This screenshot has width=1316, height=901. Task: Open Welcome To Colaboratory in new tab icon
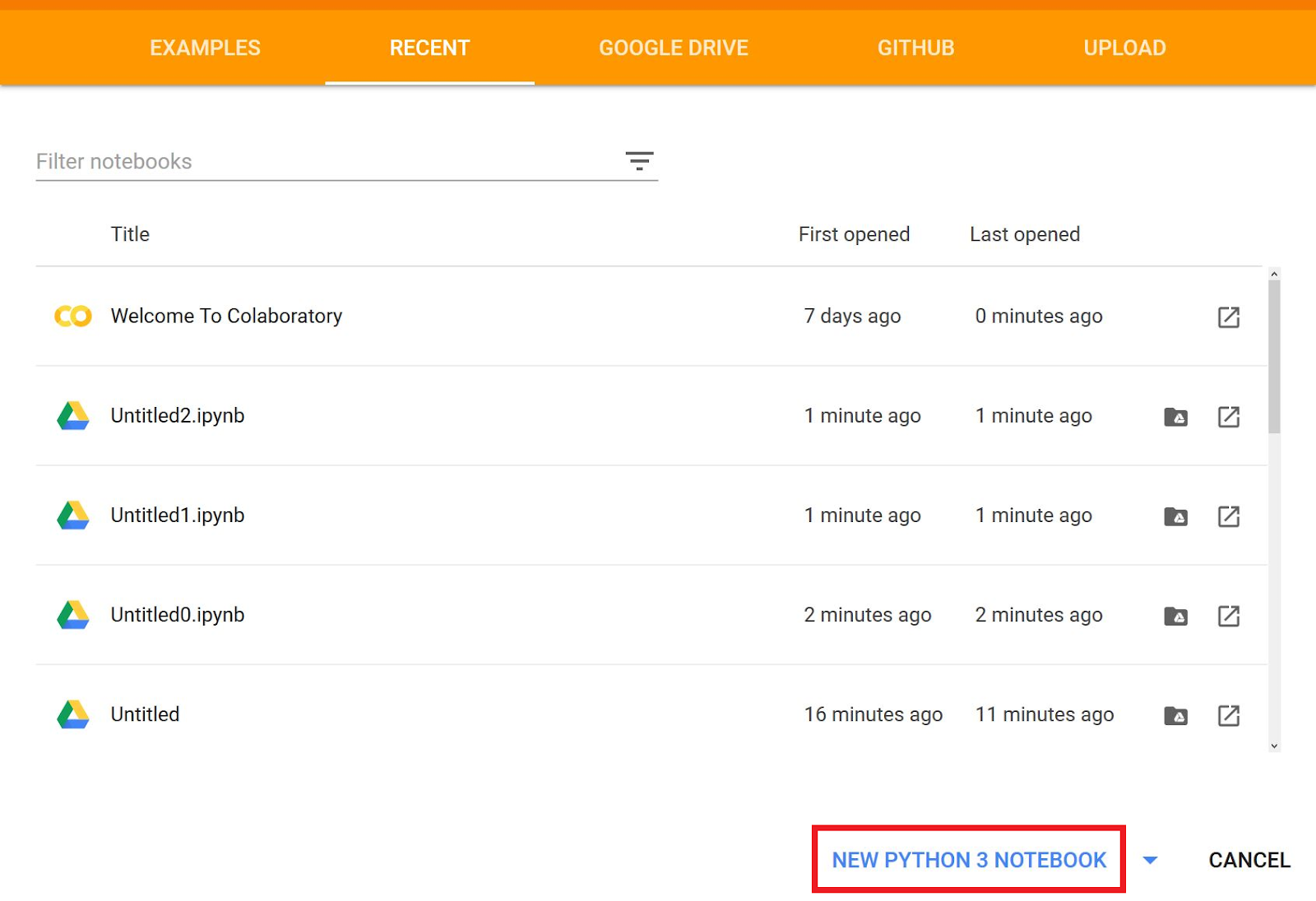click(1229, 317)
